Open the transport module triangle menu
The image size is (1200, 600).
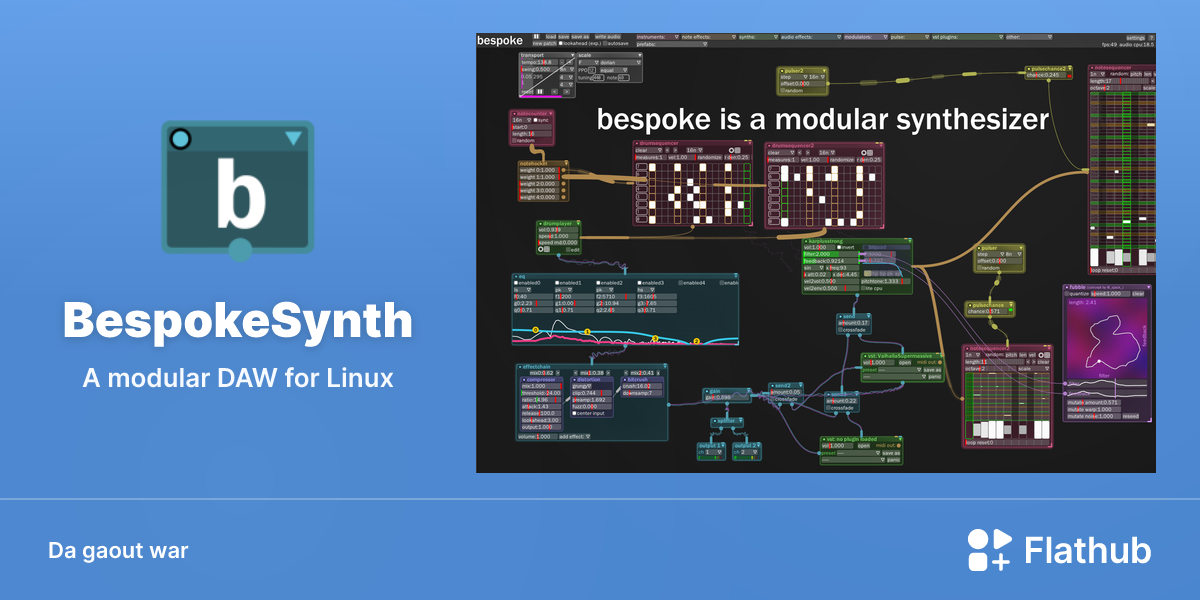point(573,55)
